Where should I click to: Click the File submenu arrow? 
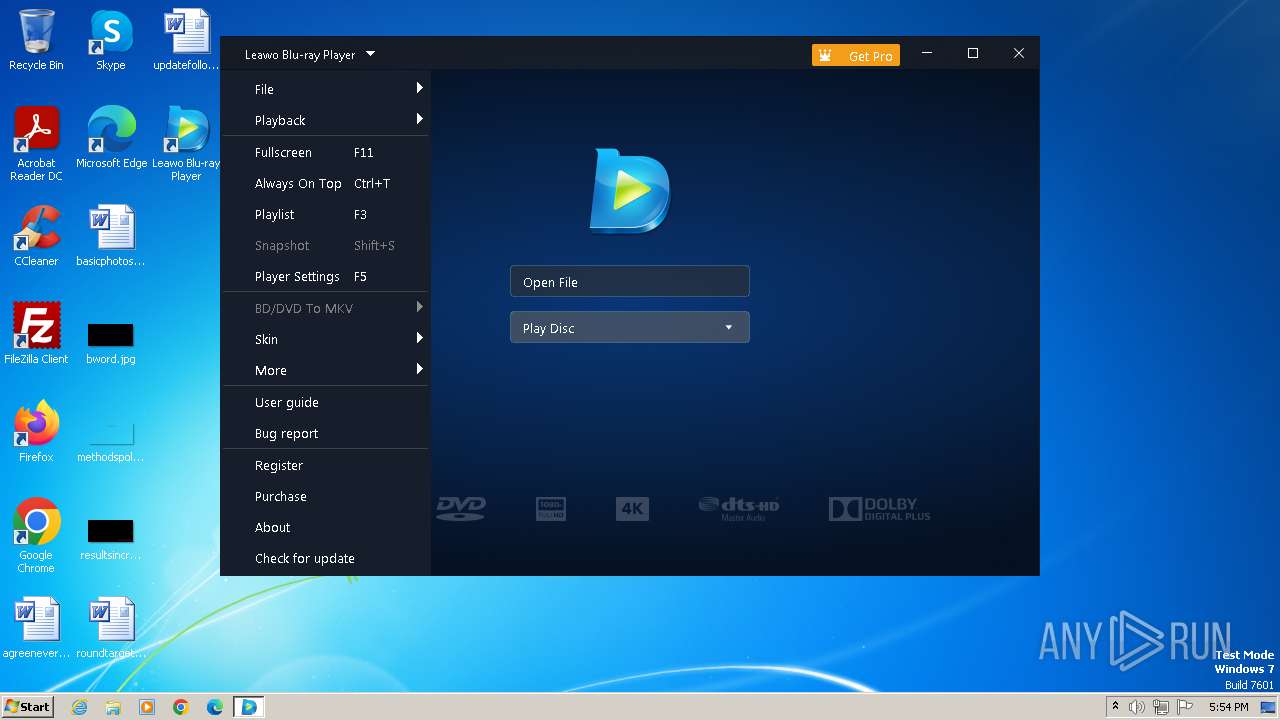(x=420, y=88)
